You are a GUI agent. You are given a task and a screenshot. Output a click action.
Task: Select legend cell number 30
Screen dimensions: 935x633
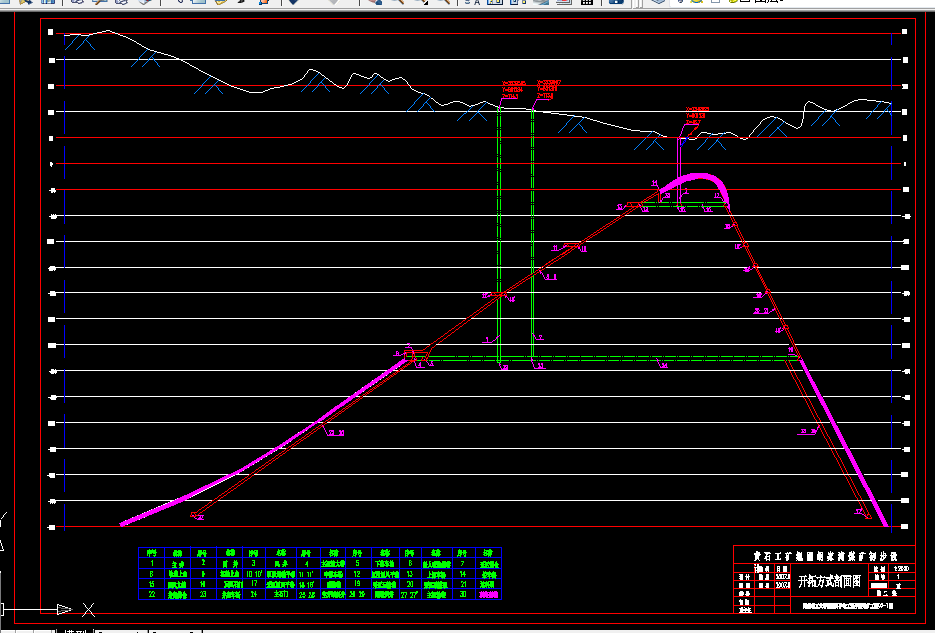click(x=463, y=594)
